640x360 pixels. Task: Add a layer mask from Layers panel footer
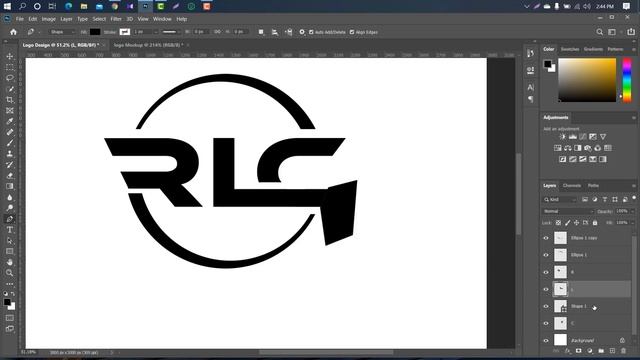578,351
